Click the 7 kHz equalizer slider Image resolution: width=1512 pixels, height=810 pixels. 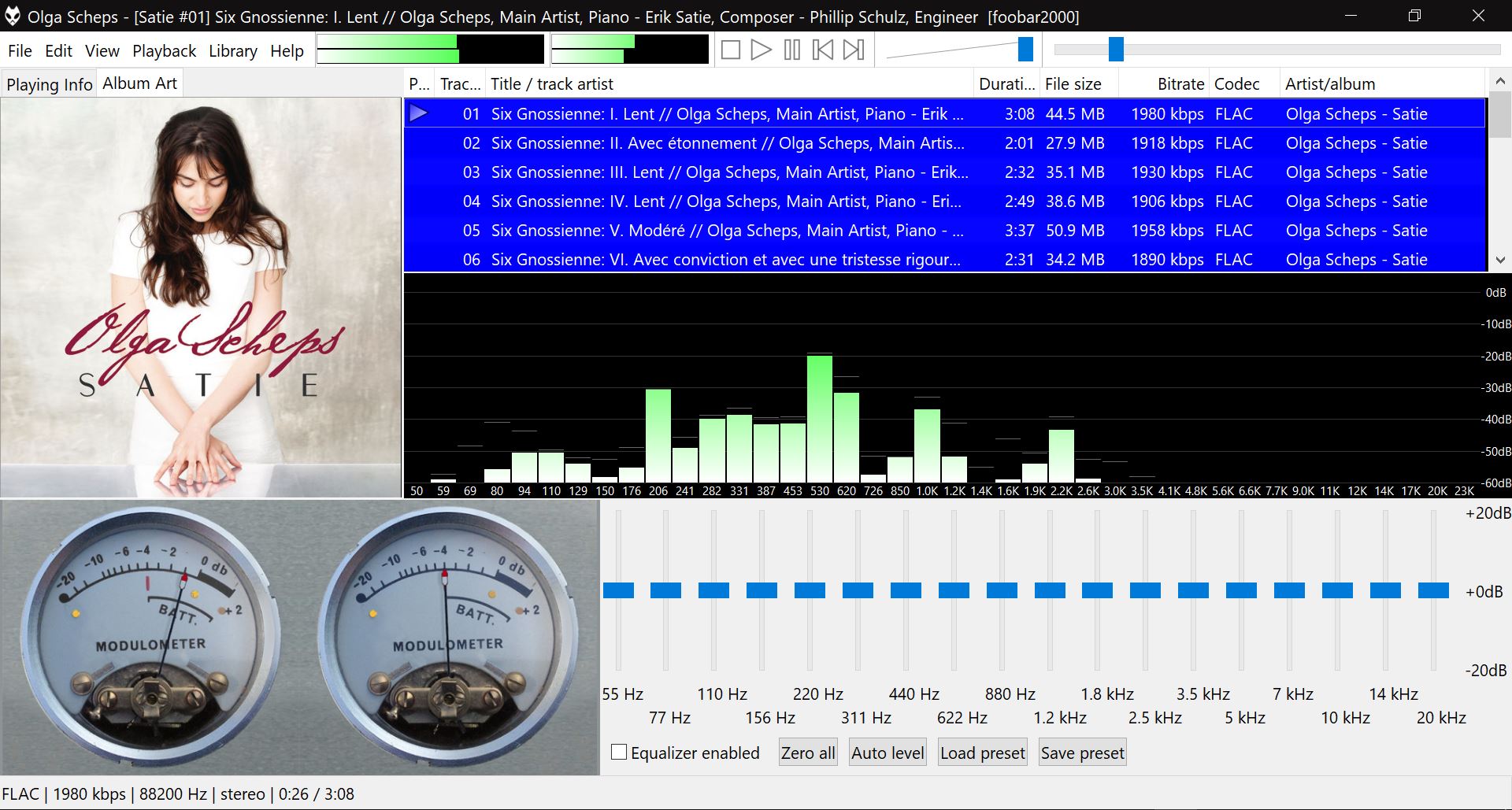click(1289, 590)
